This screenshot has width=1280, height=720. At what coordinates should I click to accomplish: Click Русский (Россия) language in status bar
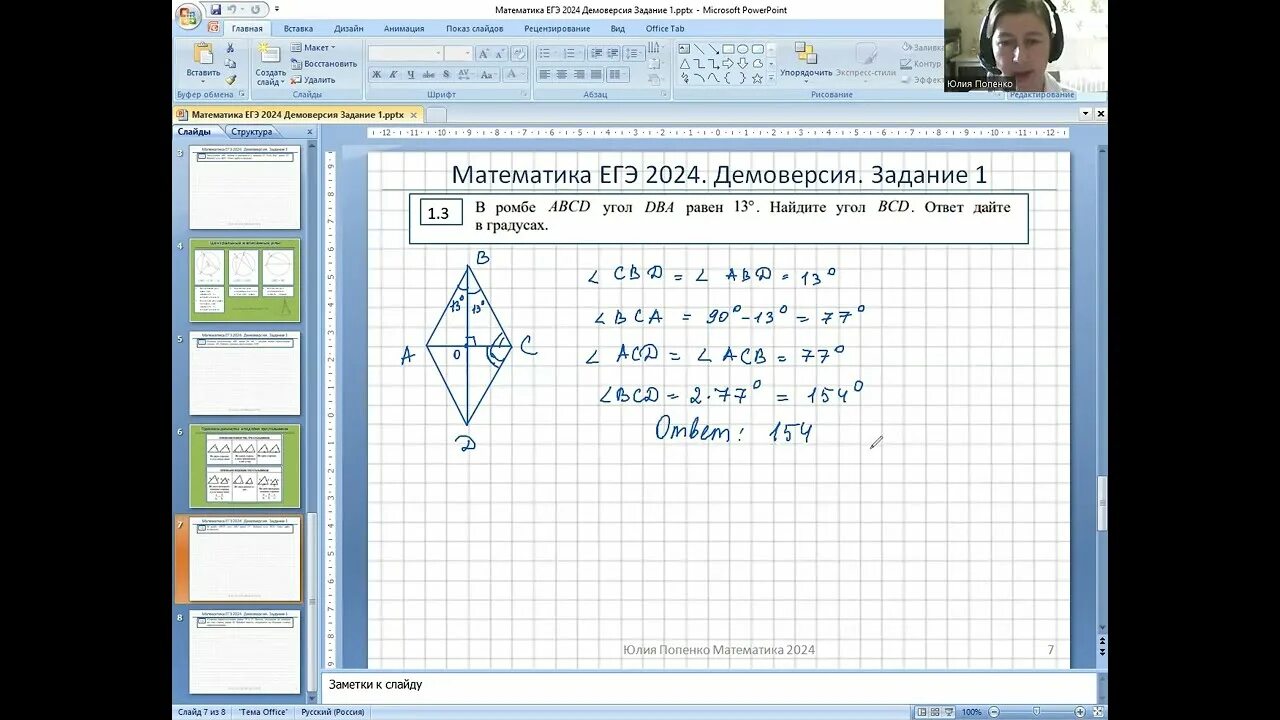click(333, 712)
